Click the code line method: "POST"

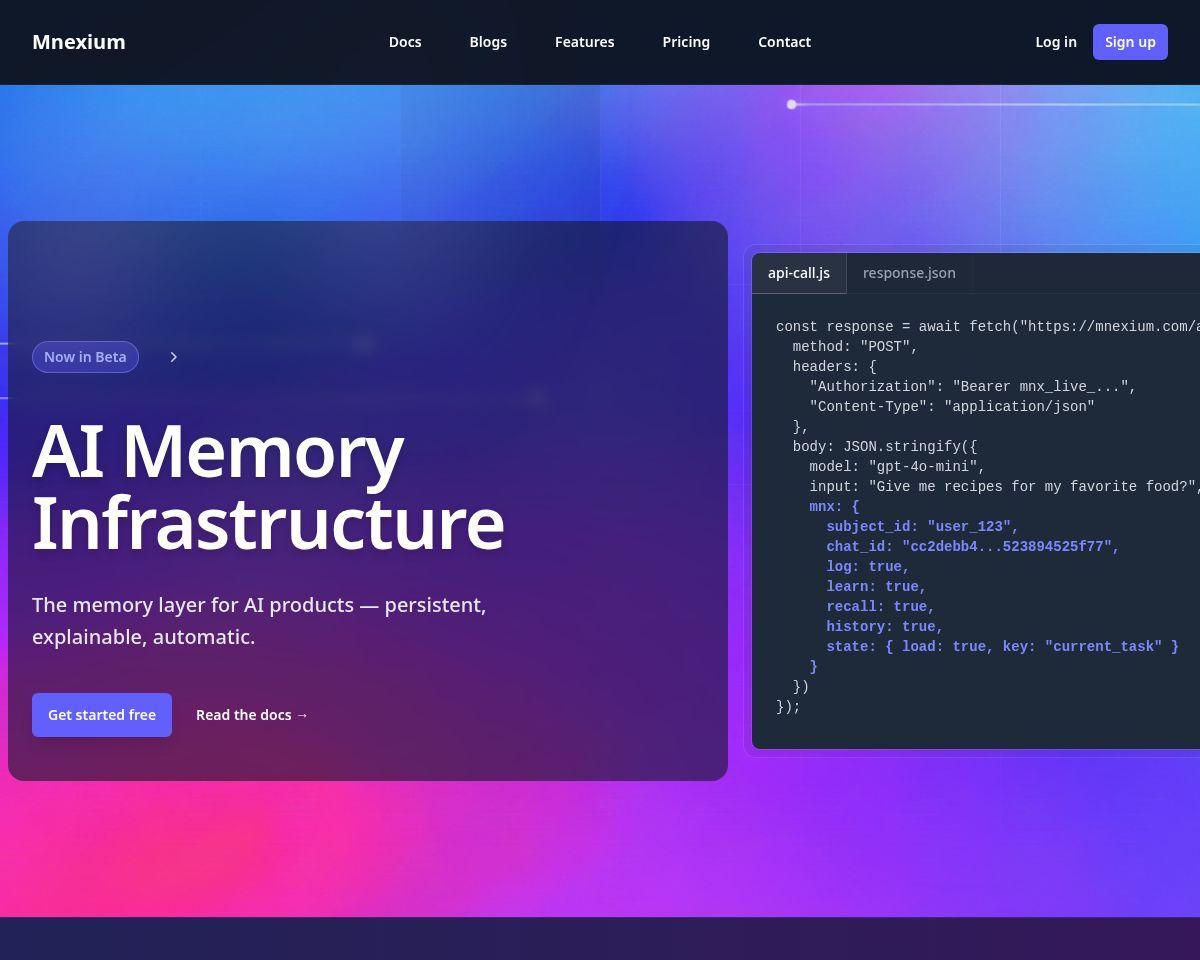click(855, 346)
